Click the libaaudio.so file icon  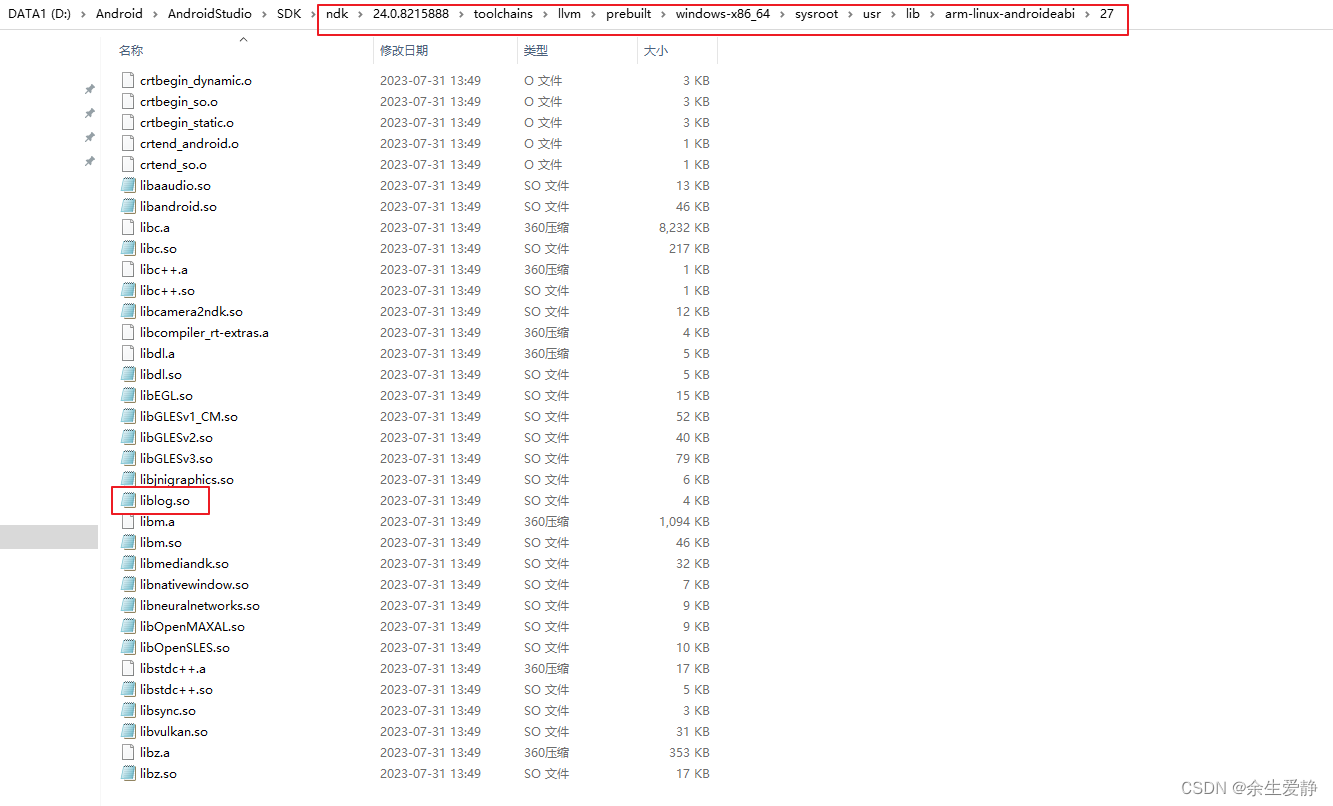[x=127, y=185]
